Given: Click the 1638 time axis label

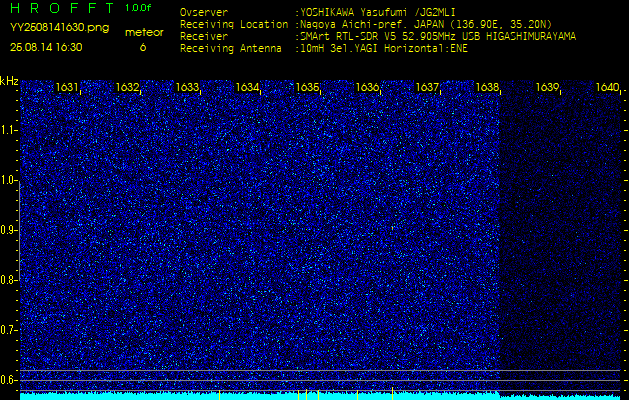Looking at the screenshot, I should 487,87.
